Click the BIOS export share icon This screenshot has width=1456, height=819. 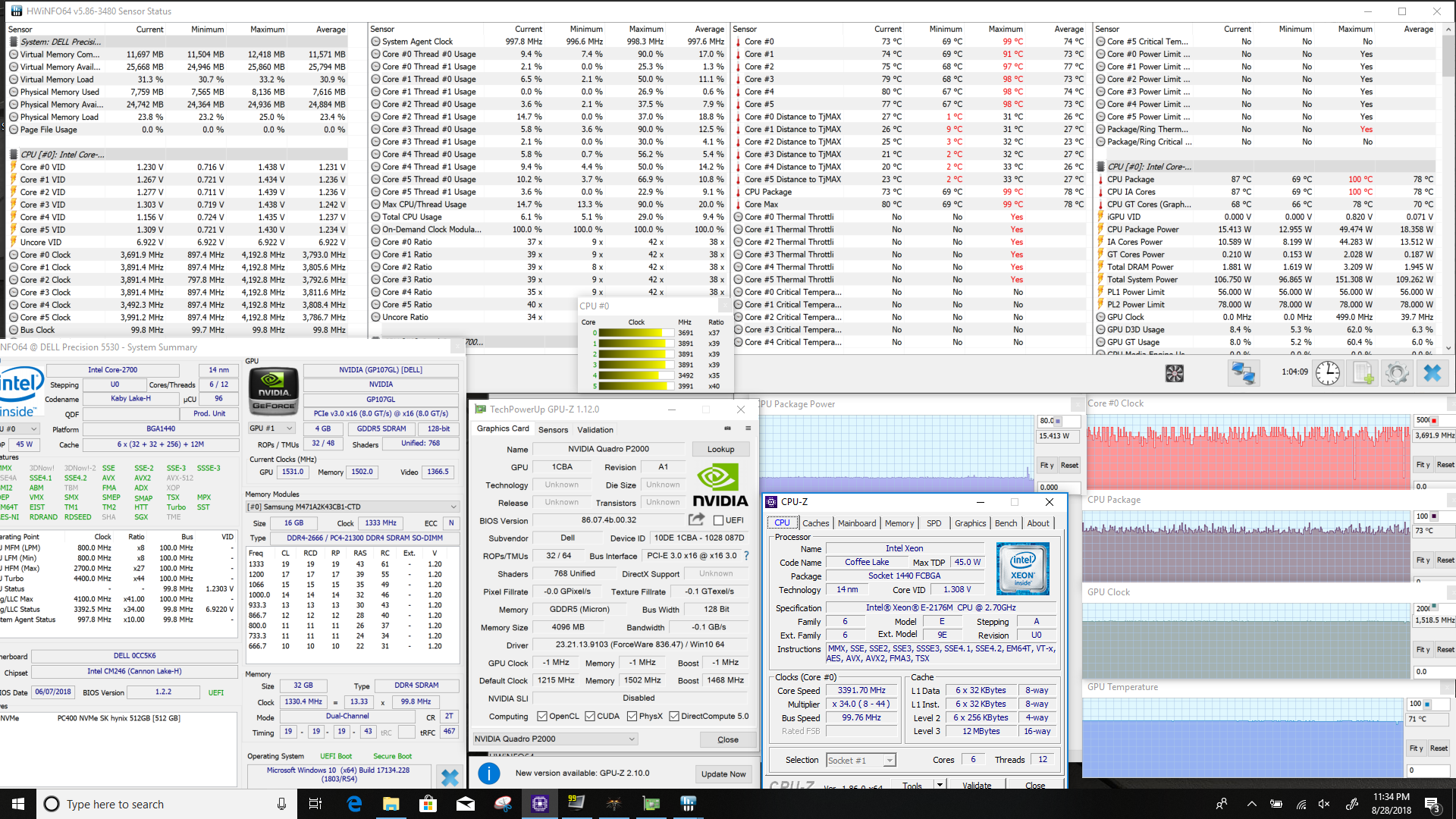pos(696,519)
